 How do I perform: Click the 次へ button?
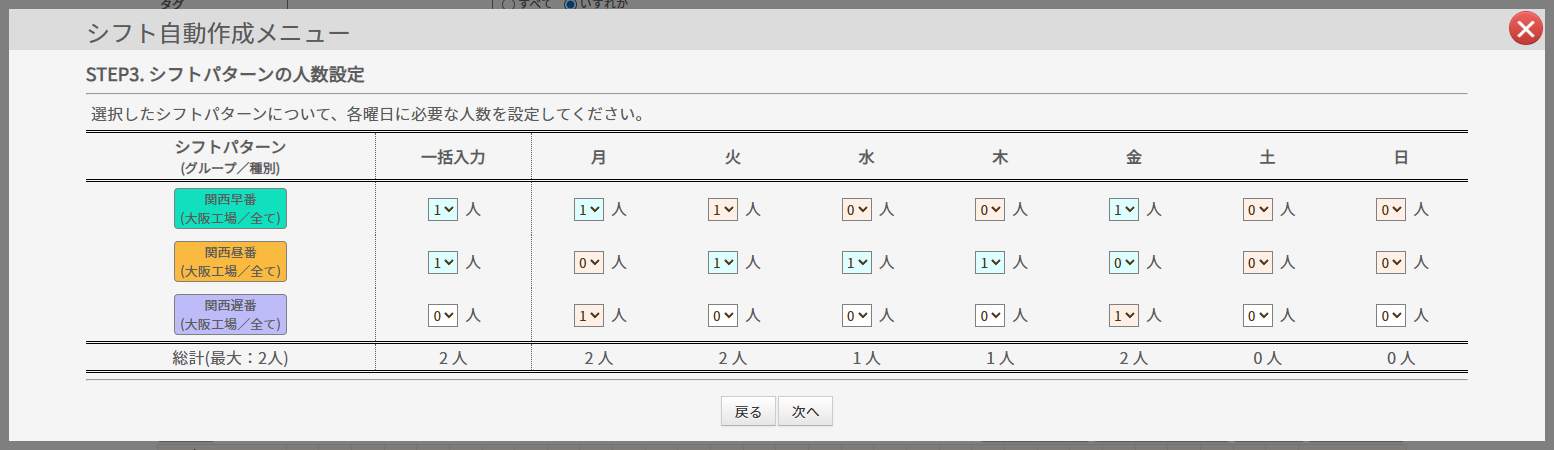point(805,412)
